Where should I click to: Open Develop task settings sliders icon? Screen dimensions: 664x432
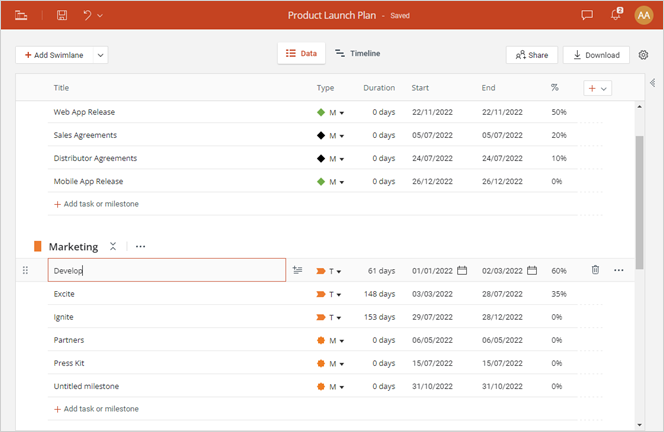coord(298,270)
